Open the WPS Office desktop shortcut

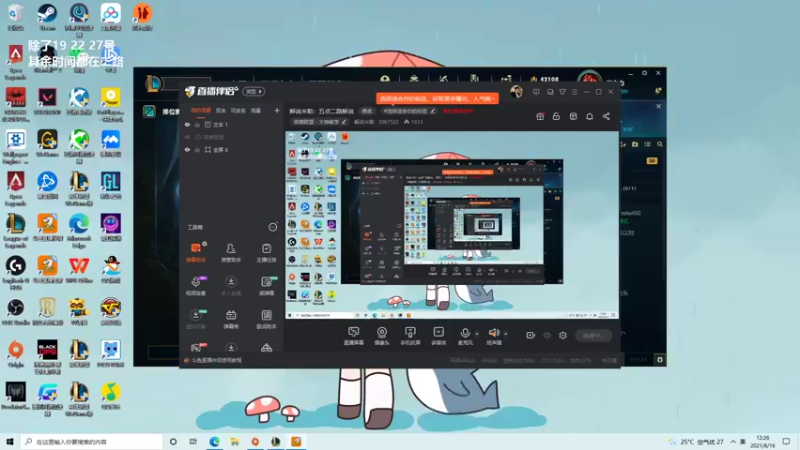[79, 269]
